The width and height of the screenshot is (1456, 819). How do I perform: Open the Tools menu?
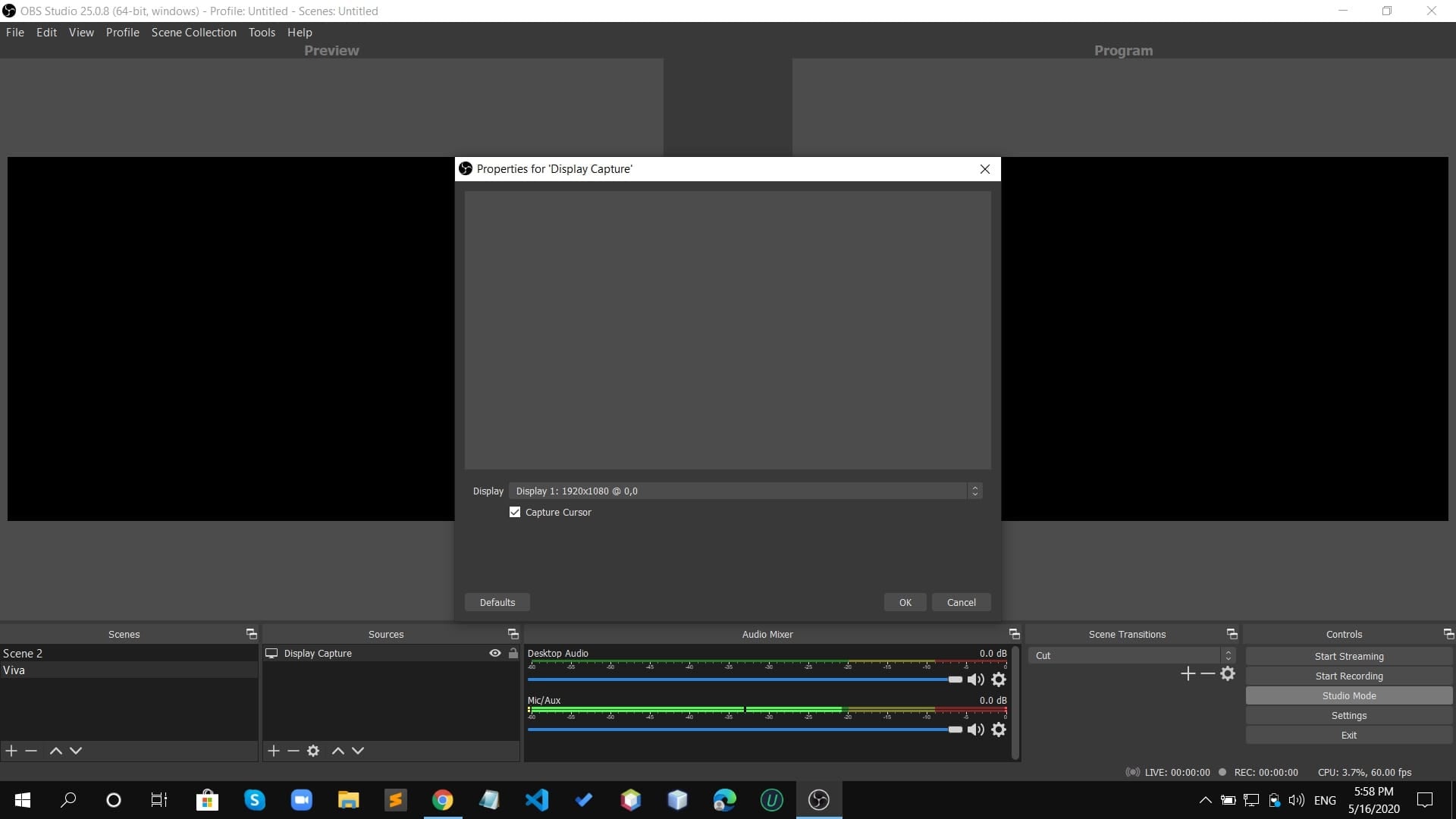tap(262, 33)
